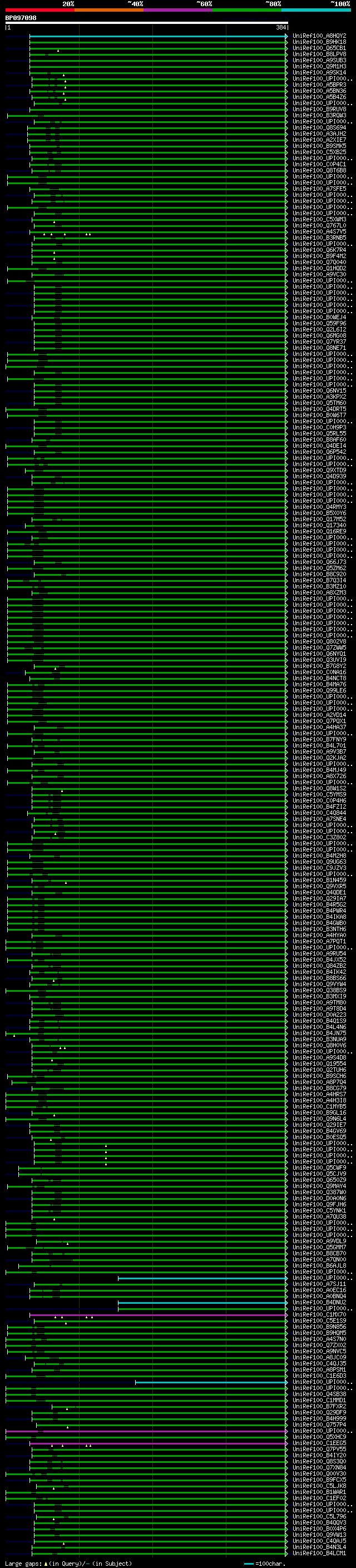Select UniRef100_Q7YR37 label
The height and width of the screenshot is (1568, 356).
(x=319, y=342)
